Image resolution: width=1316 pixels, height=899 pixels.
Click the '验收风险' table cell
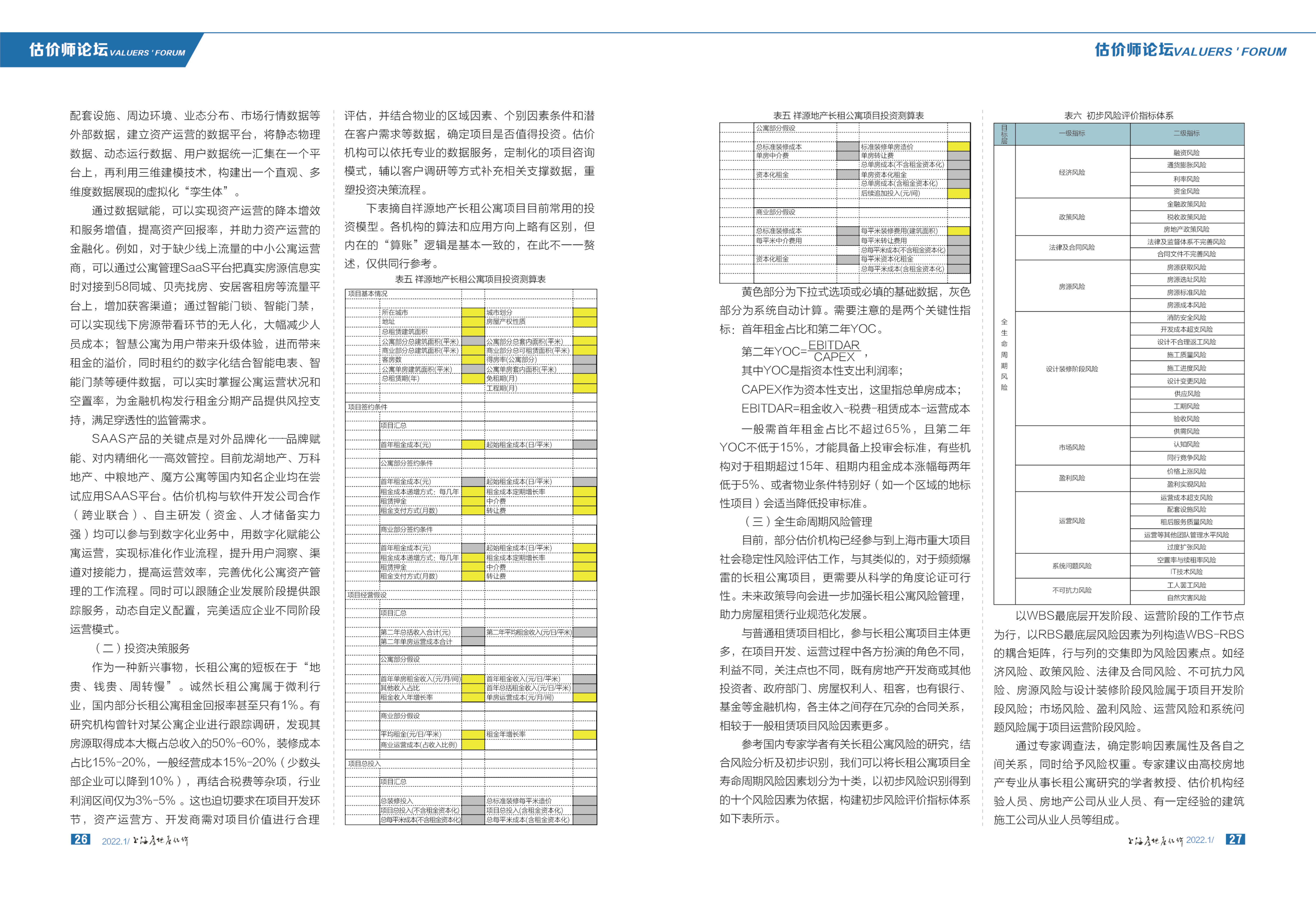coord(1187,419)
